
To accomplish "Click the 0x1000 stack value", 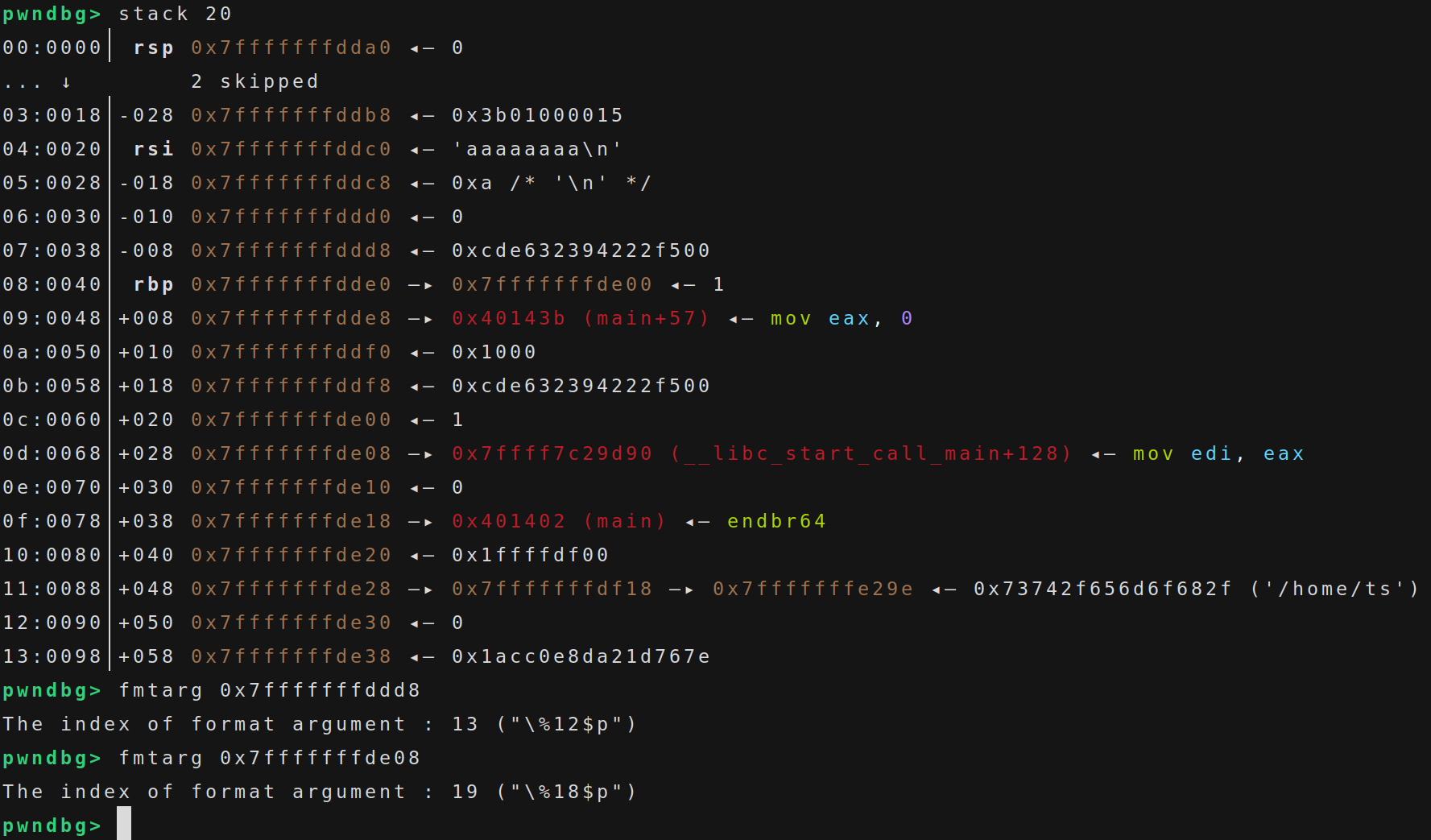I will tap(494, 353).
